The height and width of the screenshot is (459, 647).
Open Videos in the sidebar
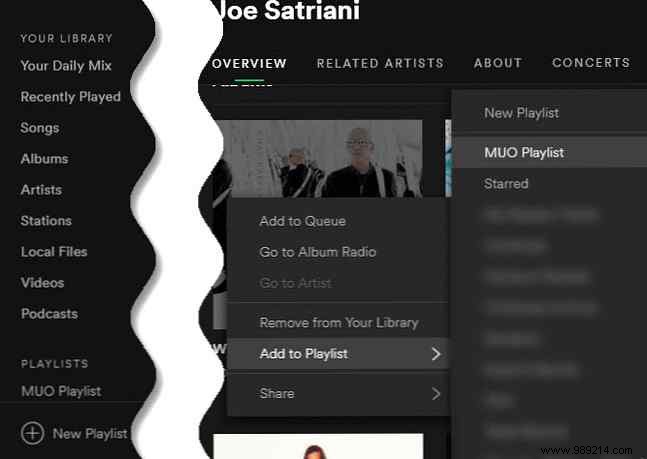tap(43, 283)
